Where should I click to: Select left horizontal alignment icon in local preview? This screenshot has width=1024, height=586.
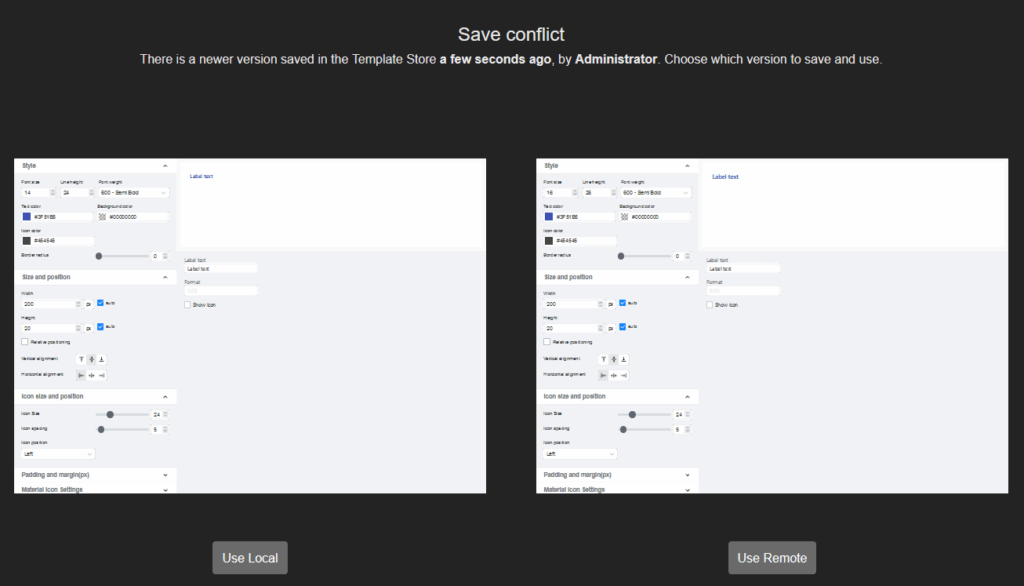point(81,375)
